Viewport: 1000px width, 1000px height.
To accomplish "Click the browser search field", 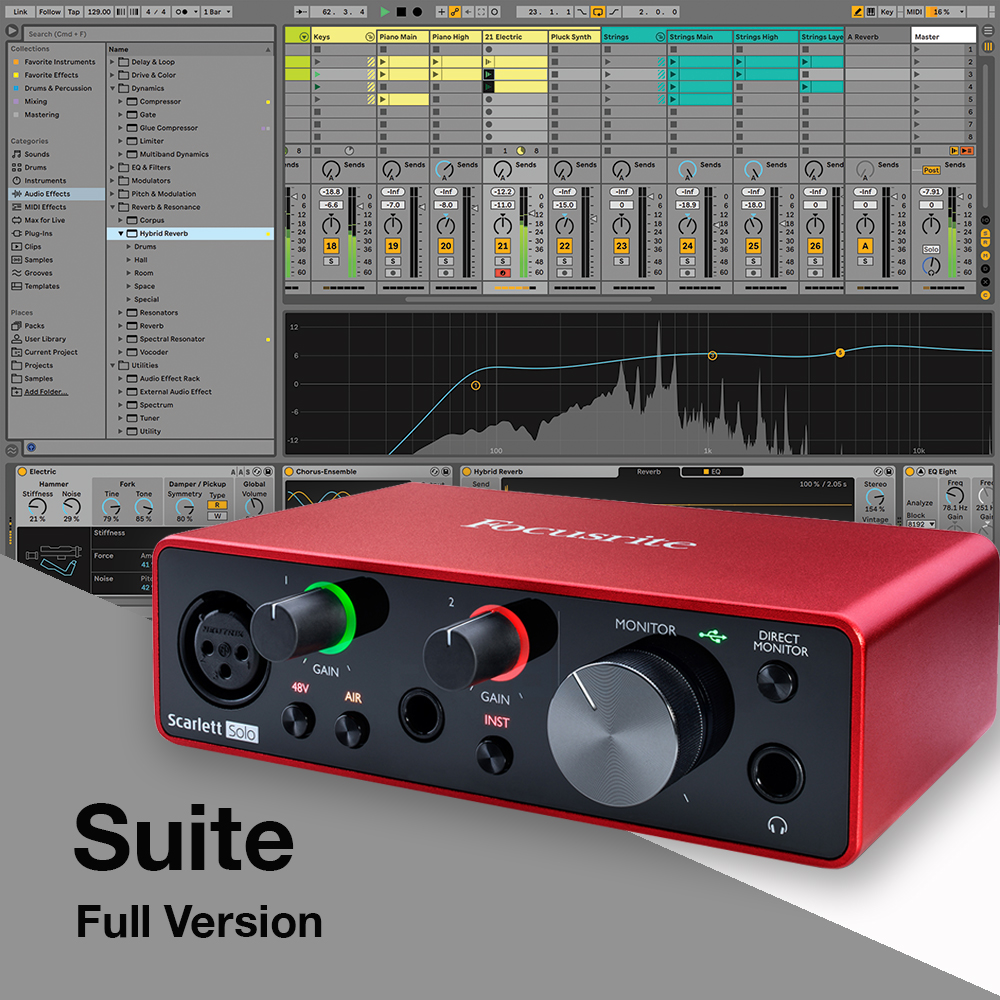I will click(149, 34).
